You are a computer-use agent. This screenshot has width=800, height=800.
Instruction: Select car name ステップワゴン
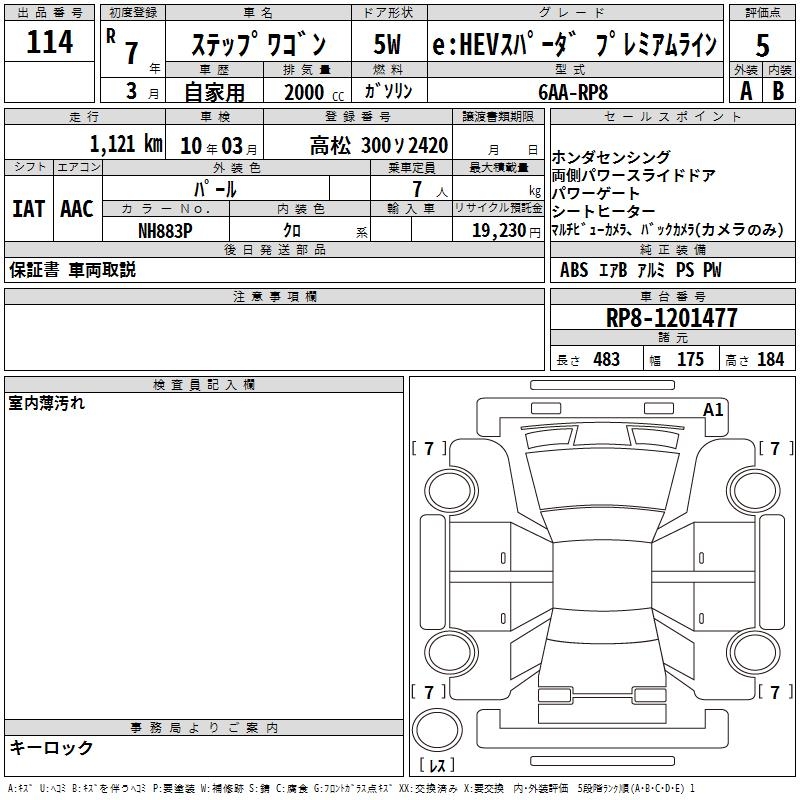[x=258, y=44]
